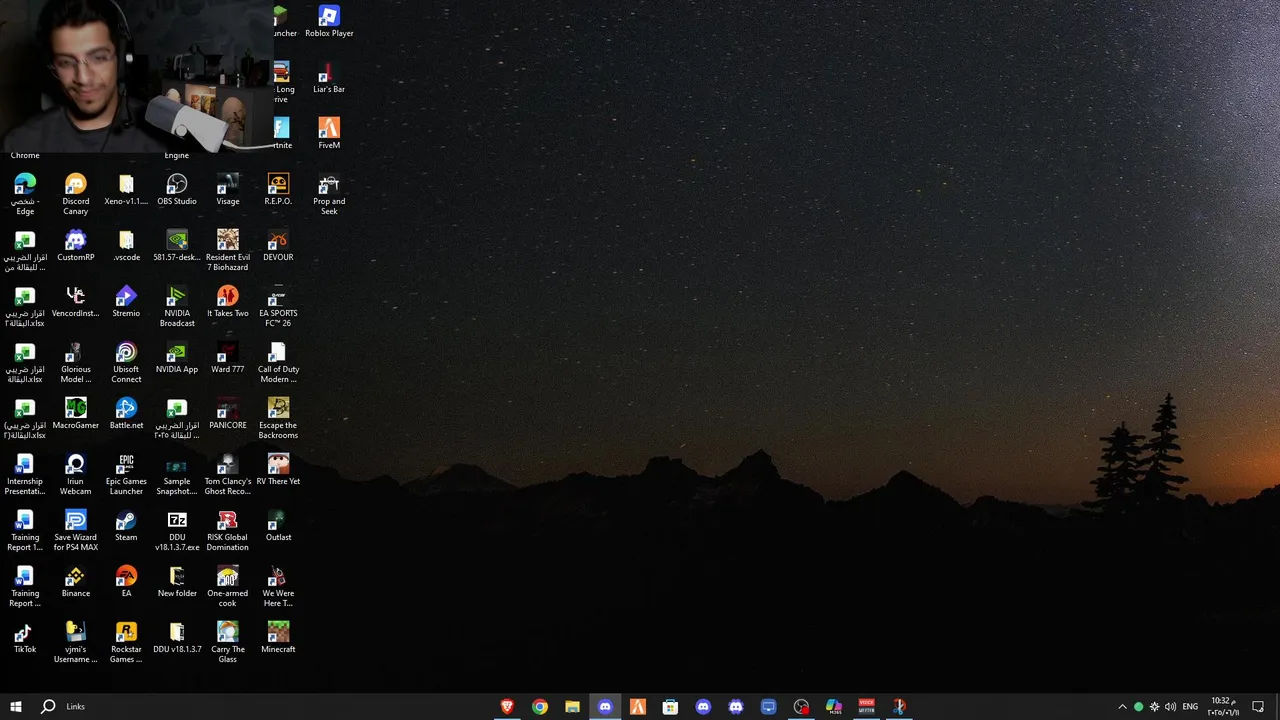
Task: Select the Glorious Model software icon
Action: click(76, 362)
